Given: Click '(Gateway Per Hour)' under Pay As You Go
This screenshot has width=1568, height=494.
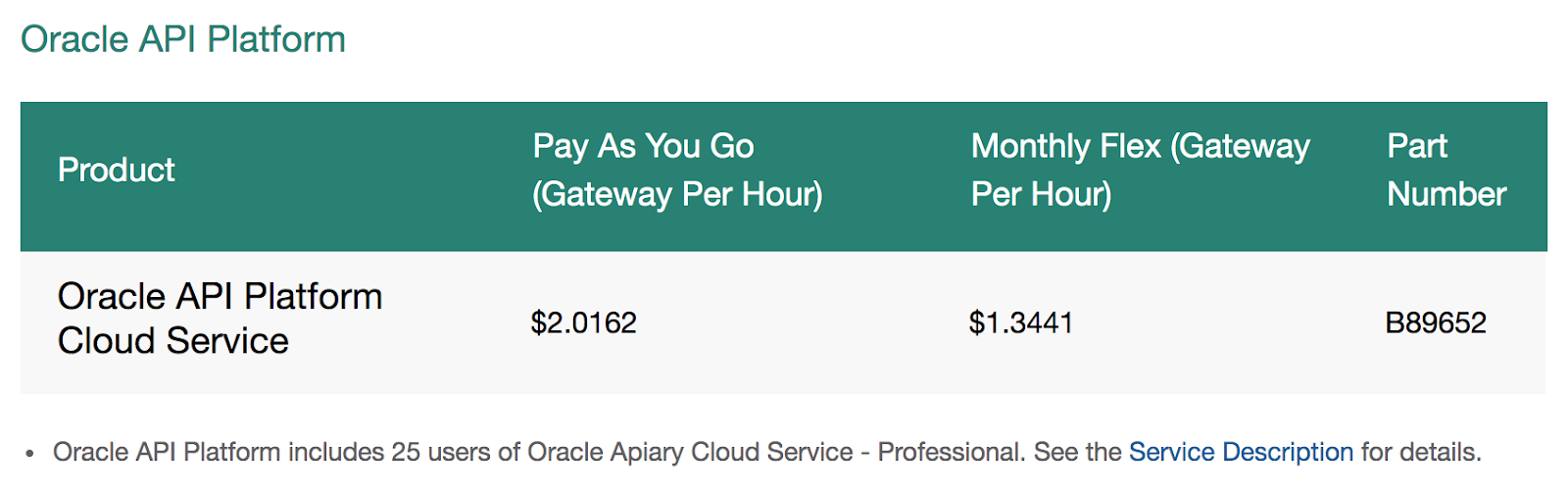Looking at the screenshot, I should (x=677, y=194).
